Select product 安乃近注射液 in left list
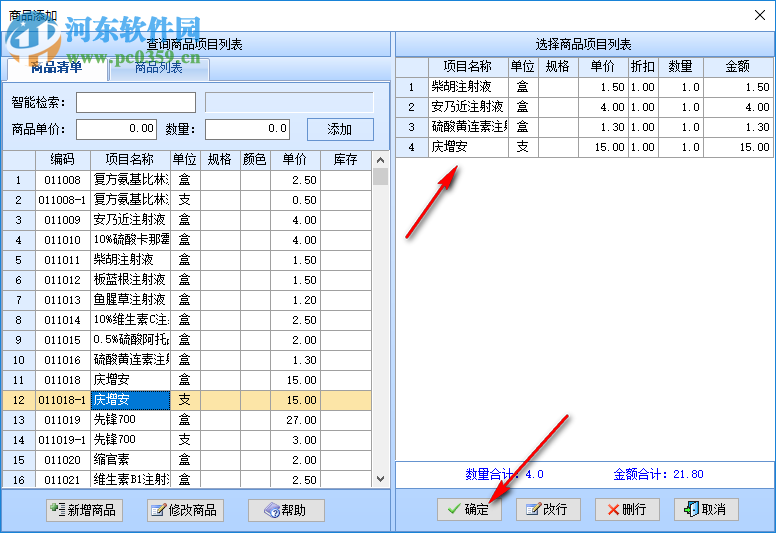The height and width of the screenshot is (533, 776). tap(187, 220)
